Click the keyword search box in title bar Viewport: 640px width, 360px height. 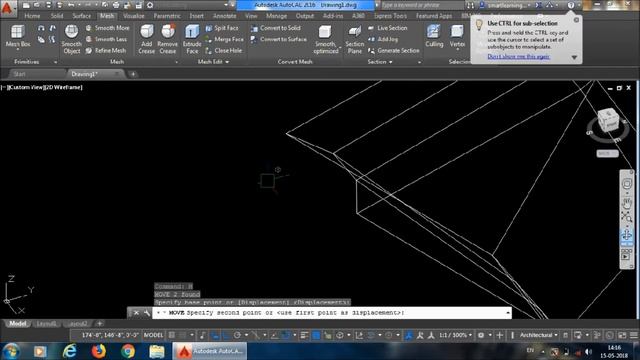[422, 5]
